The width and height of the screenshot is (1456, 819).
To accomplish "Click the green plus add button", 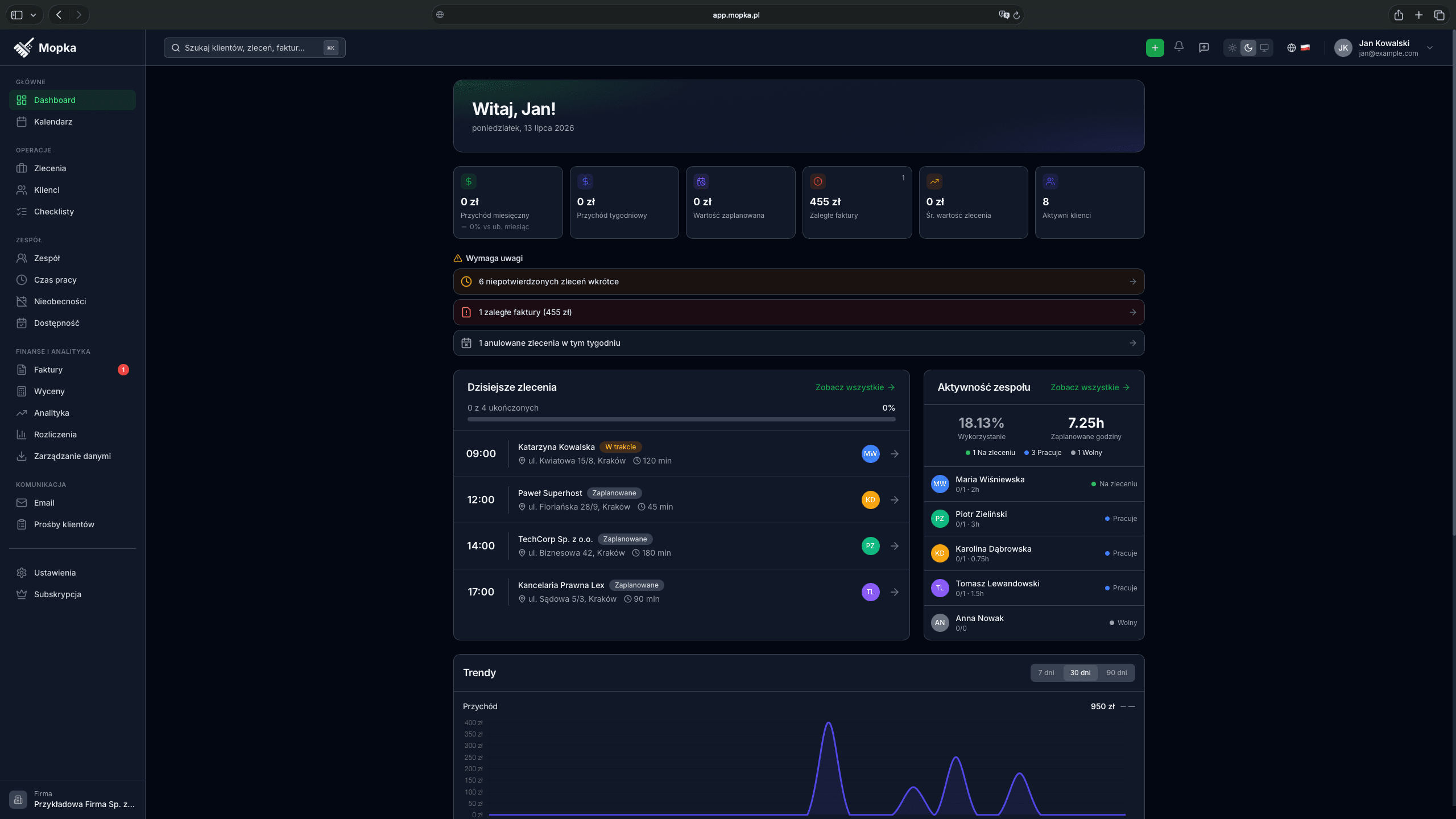I will click(1155, 48).
